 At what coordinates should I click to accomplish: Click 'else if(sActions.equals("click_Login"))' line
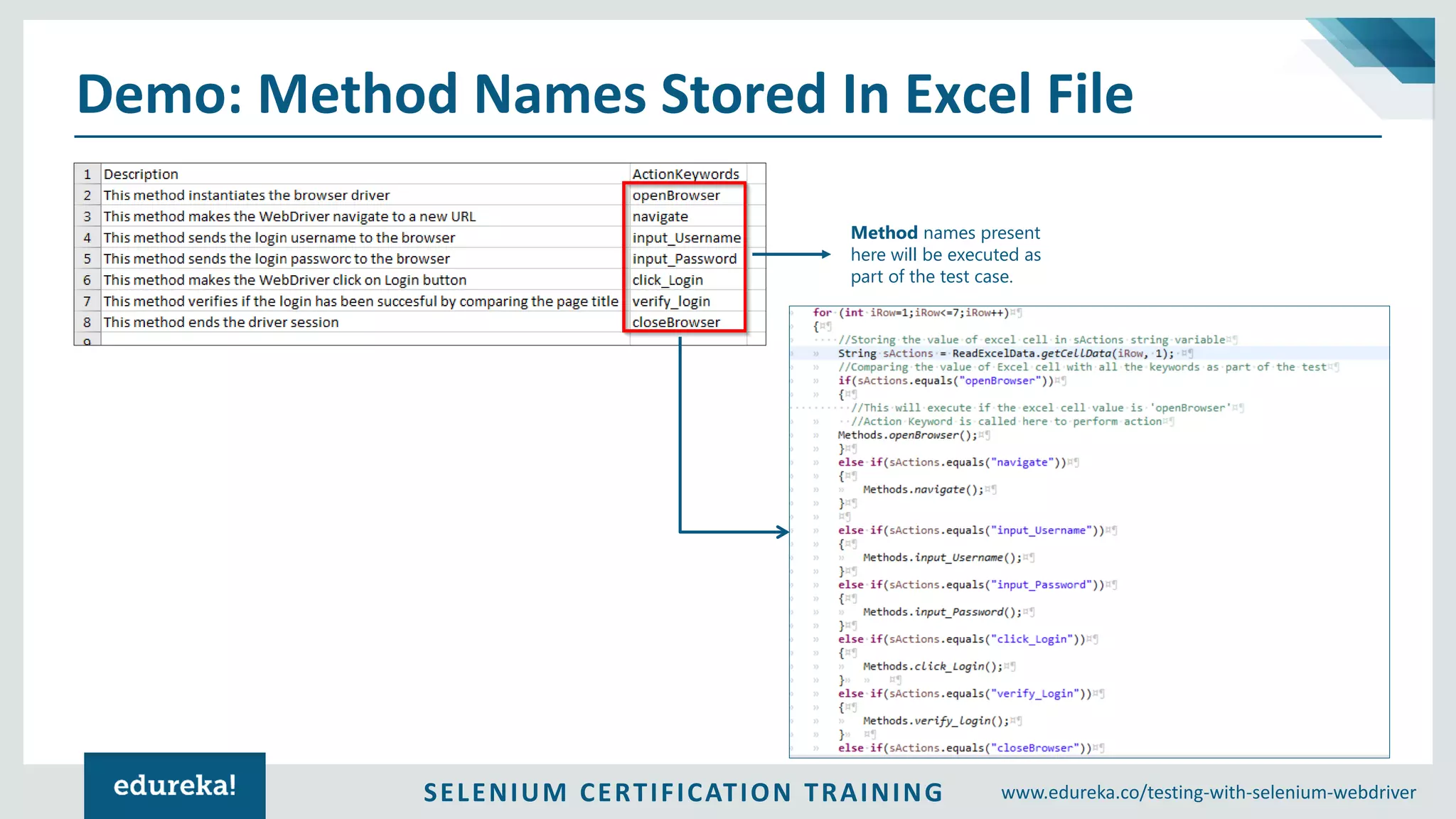962,639
